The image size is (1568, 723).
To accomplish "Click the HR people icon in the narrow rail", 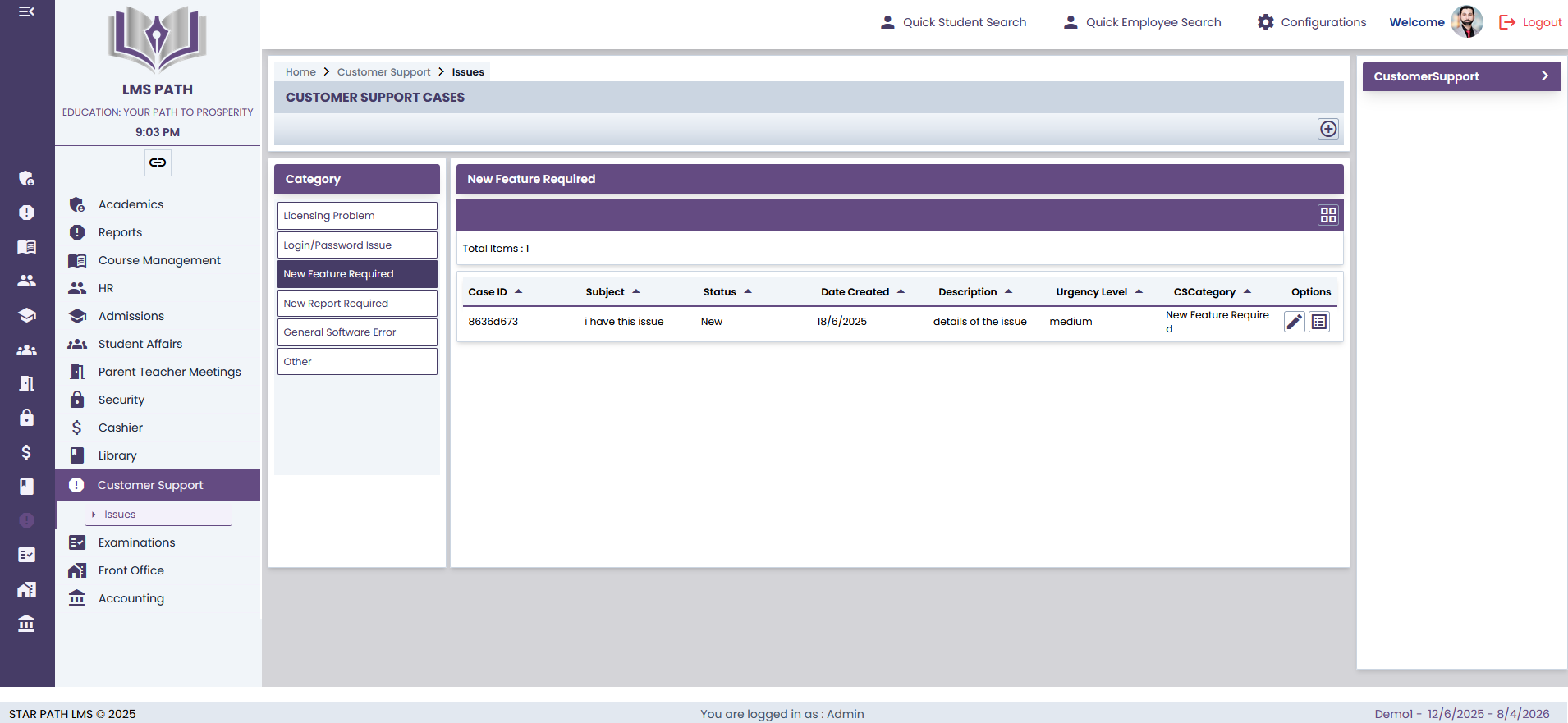I will point(26,281).
